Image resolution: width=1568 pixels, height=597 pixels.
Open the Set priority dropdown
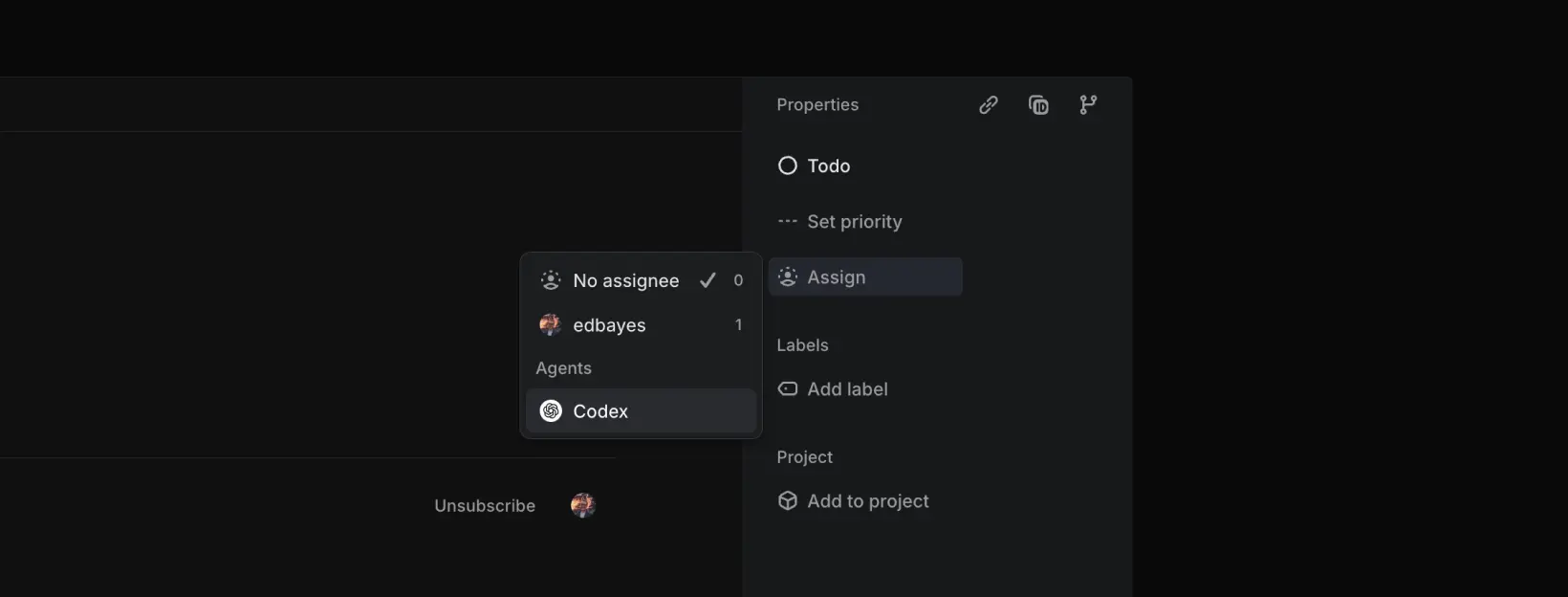pyautogui.click(x=854, y=222)
